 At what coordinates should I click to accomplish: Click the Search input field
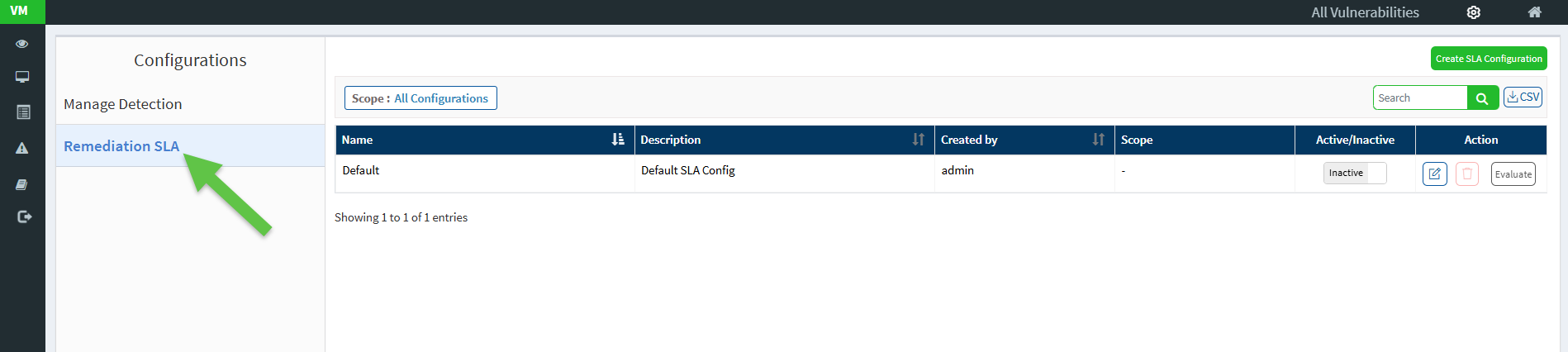[x=1419, y=98]
